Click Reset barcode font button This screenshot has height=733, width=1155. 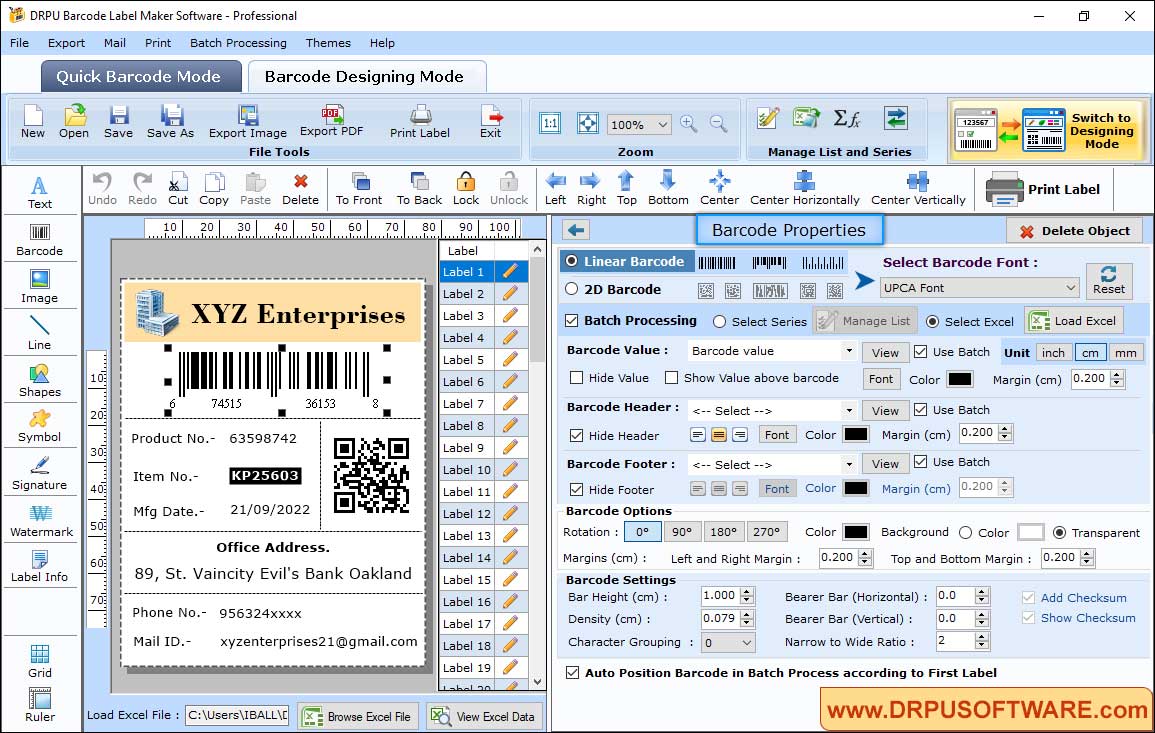click(x=1109, y=281)
